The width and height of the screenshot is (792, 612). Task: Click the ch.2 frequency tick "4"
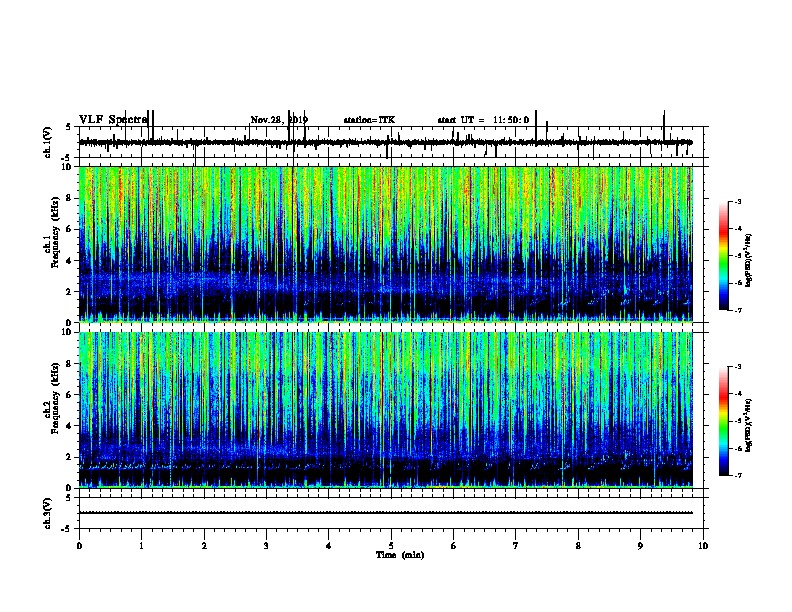(70, 426)
